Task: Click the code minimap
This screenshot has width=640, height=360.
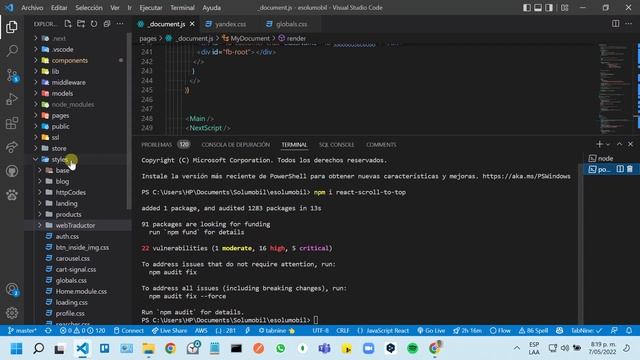Action: coord(615,88)
